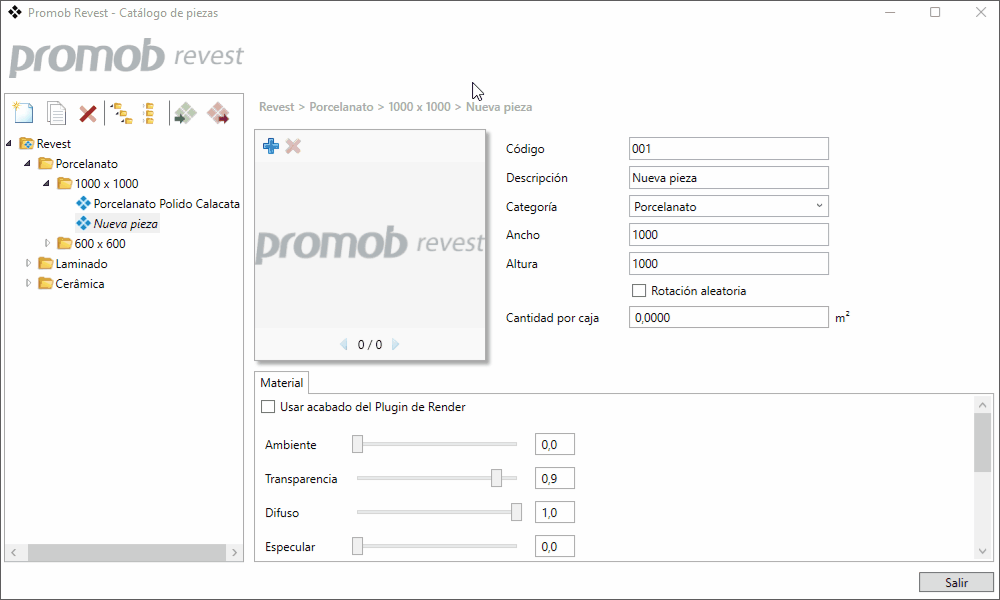Image resolution: width=1000 pixels, height=600 pixels.
Task: Click the duplicate pages icon in the toolbar
Action: tap(56, 113)
